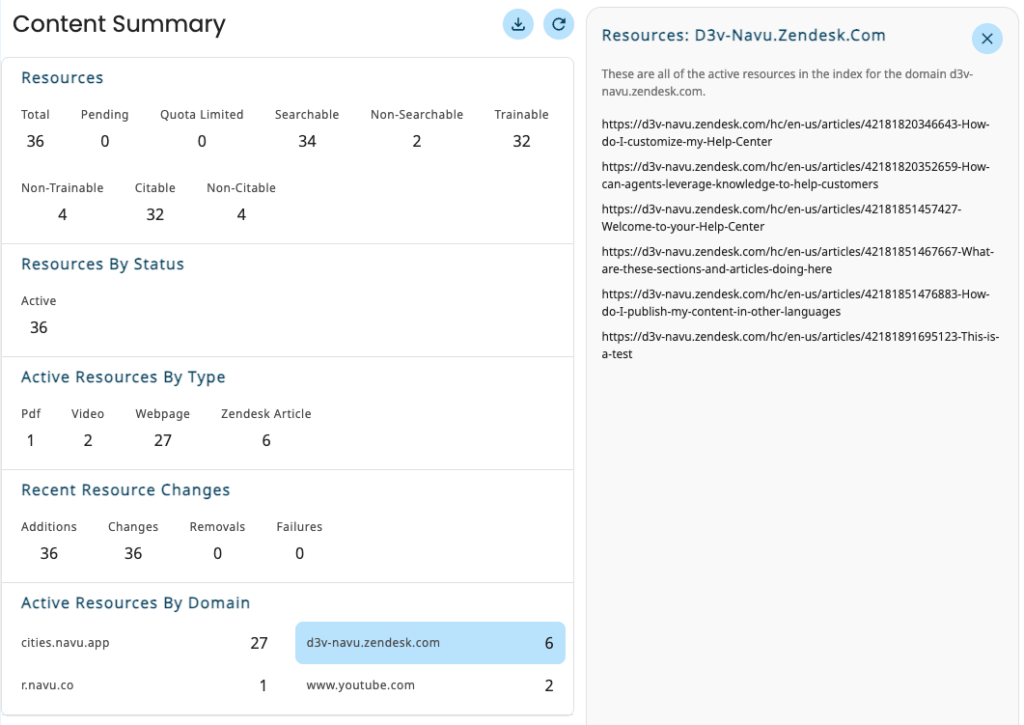The width and height of the screenshot is (1024, 725).
Task: Click the download content summary icon
Action: (x=518, y=25)
